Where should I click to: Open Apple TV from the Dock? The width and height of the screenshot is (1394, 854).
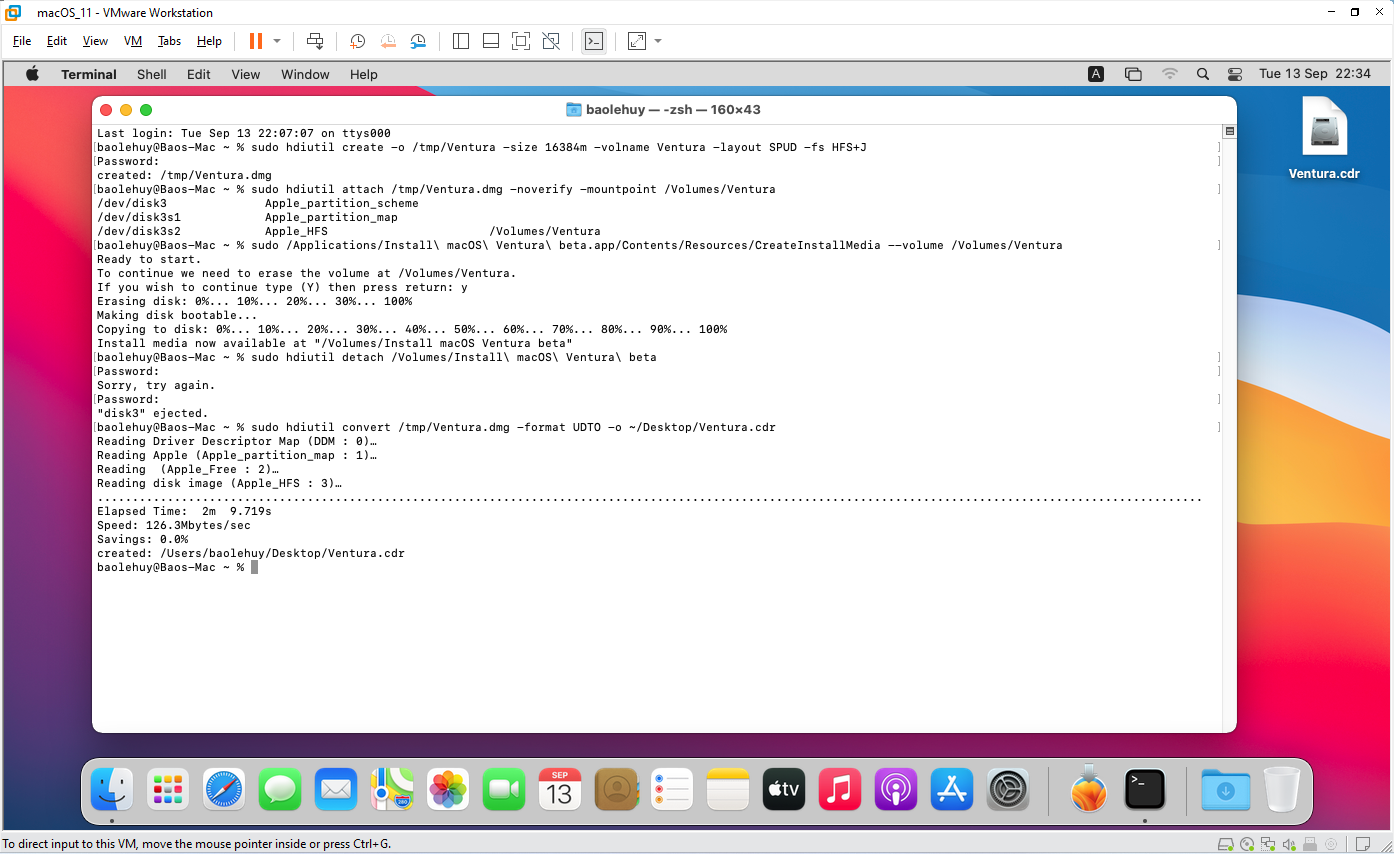[784, 790]
